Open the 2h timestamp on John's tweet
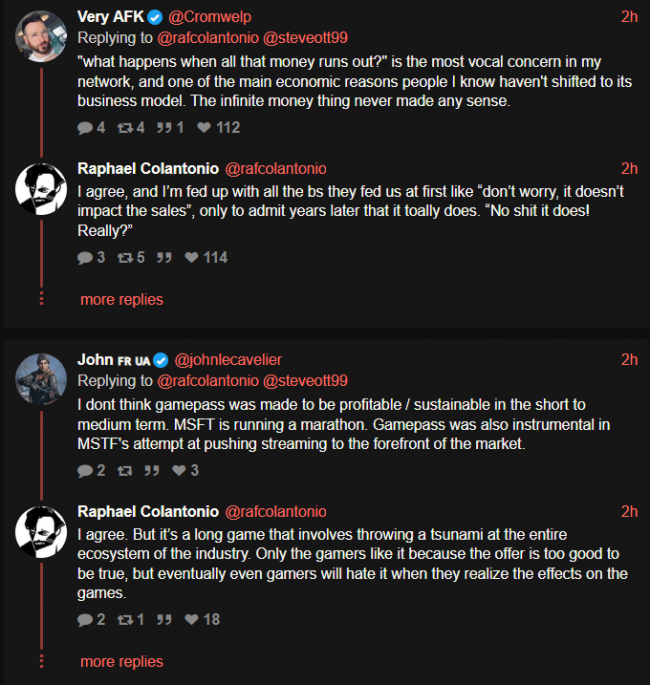The image size is (650, 685). coord(629,360)
